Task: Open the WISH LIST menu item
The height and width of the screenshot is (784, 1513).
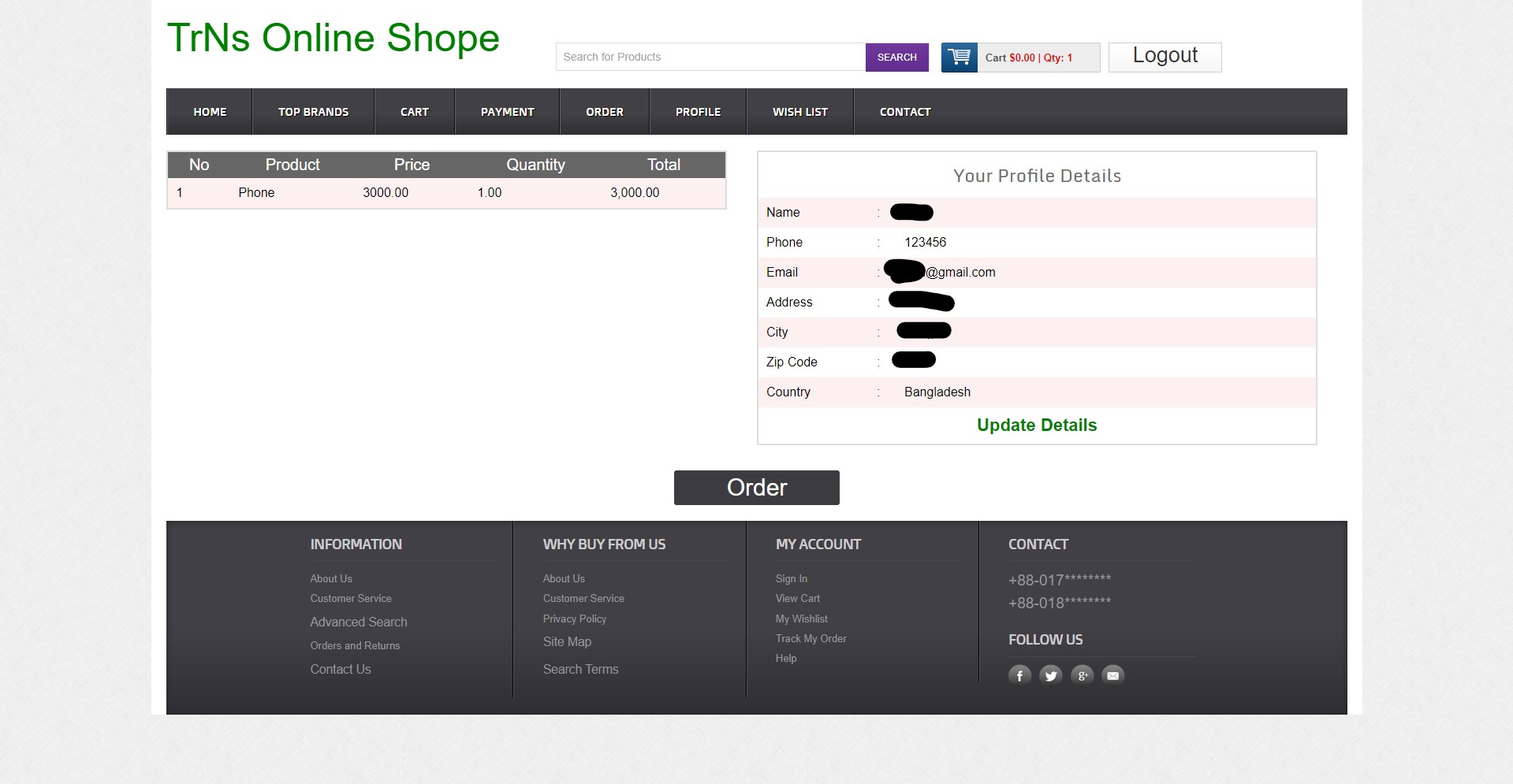Action: coord(799,111)
